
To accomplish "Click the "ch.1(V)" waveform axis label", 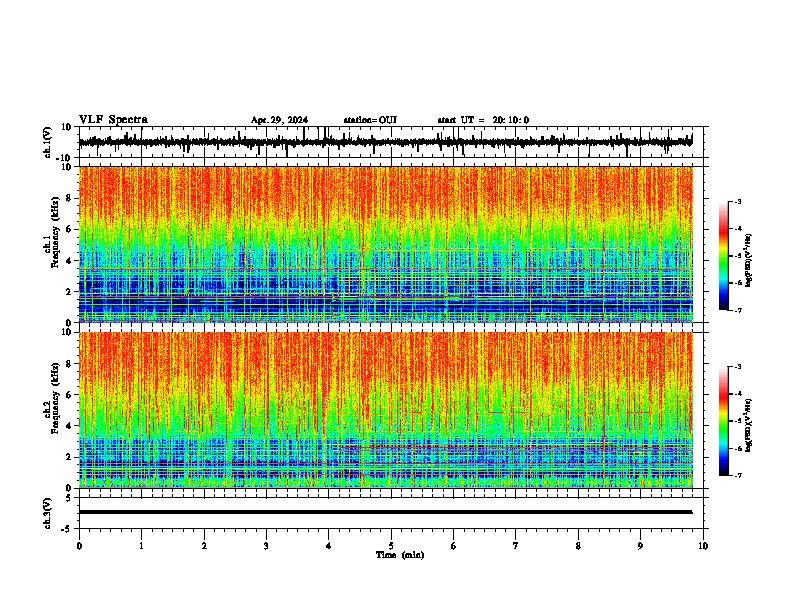I will 48,142.
